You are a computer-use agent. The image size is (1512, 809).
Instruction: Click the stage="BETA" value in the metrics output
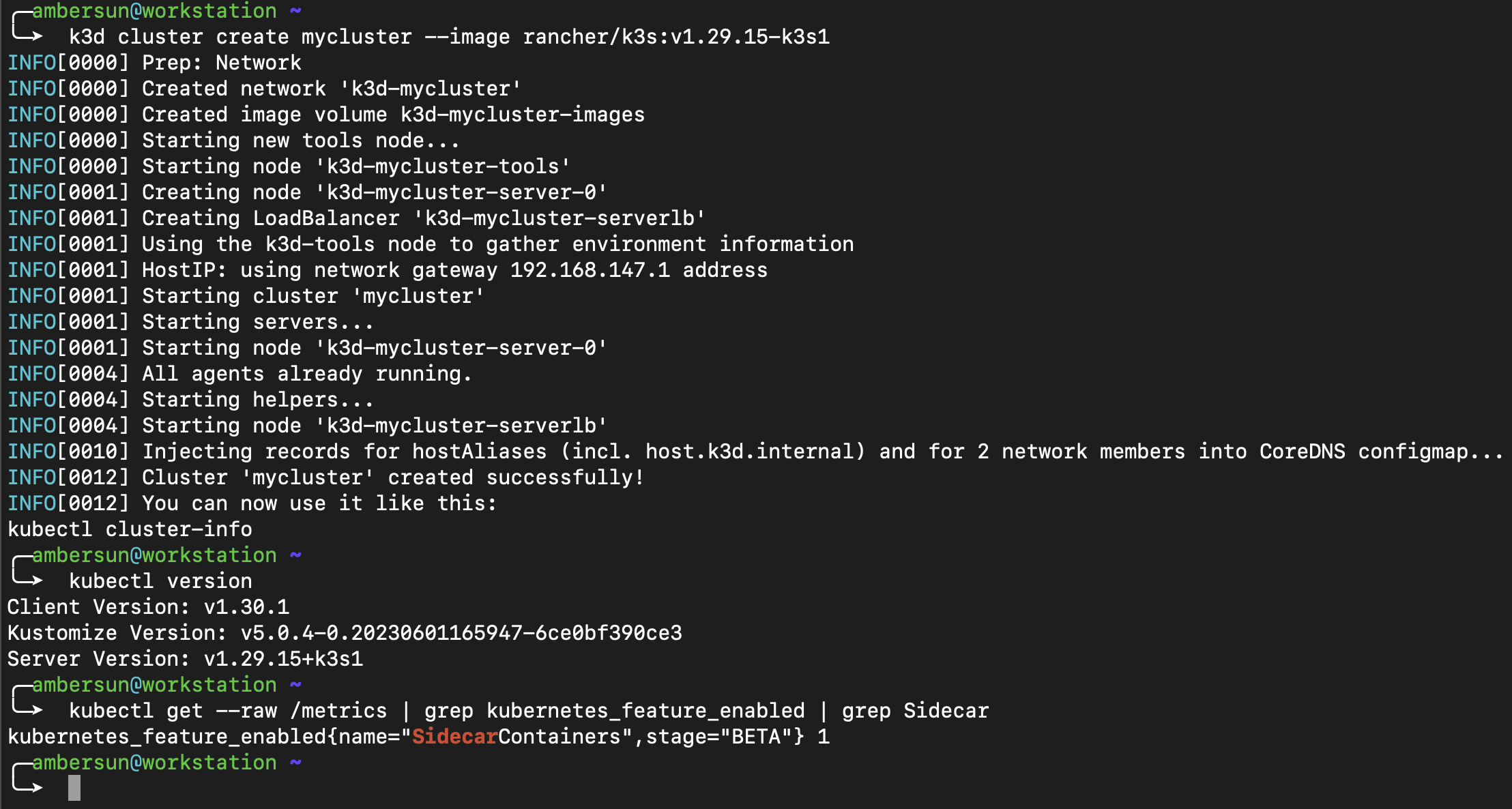[719, 737]
